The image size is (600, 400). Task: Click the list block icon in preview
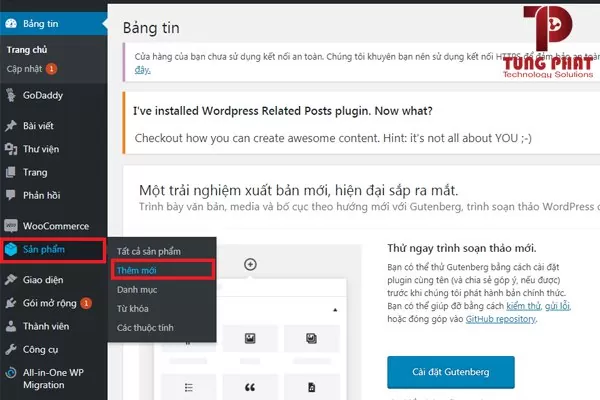tap(189, 387)
